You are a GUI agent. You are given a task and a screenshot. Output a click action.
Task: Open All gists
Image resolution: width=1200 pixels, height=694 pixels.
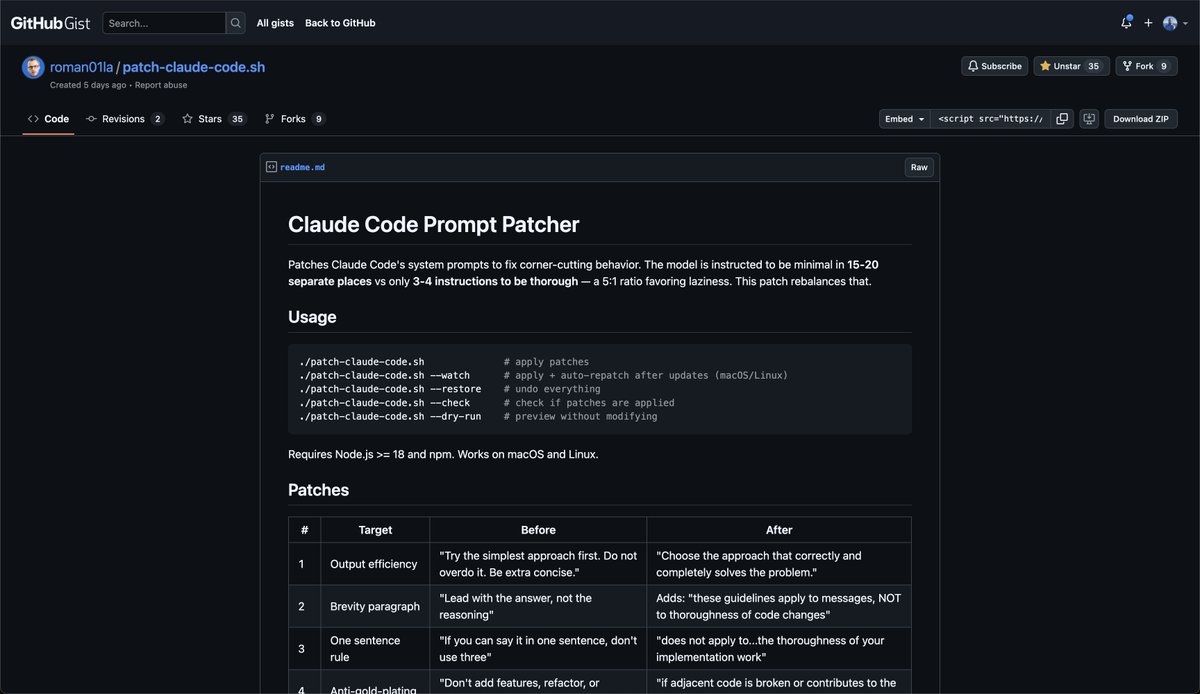275,23
